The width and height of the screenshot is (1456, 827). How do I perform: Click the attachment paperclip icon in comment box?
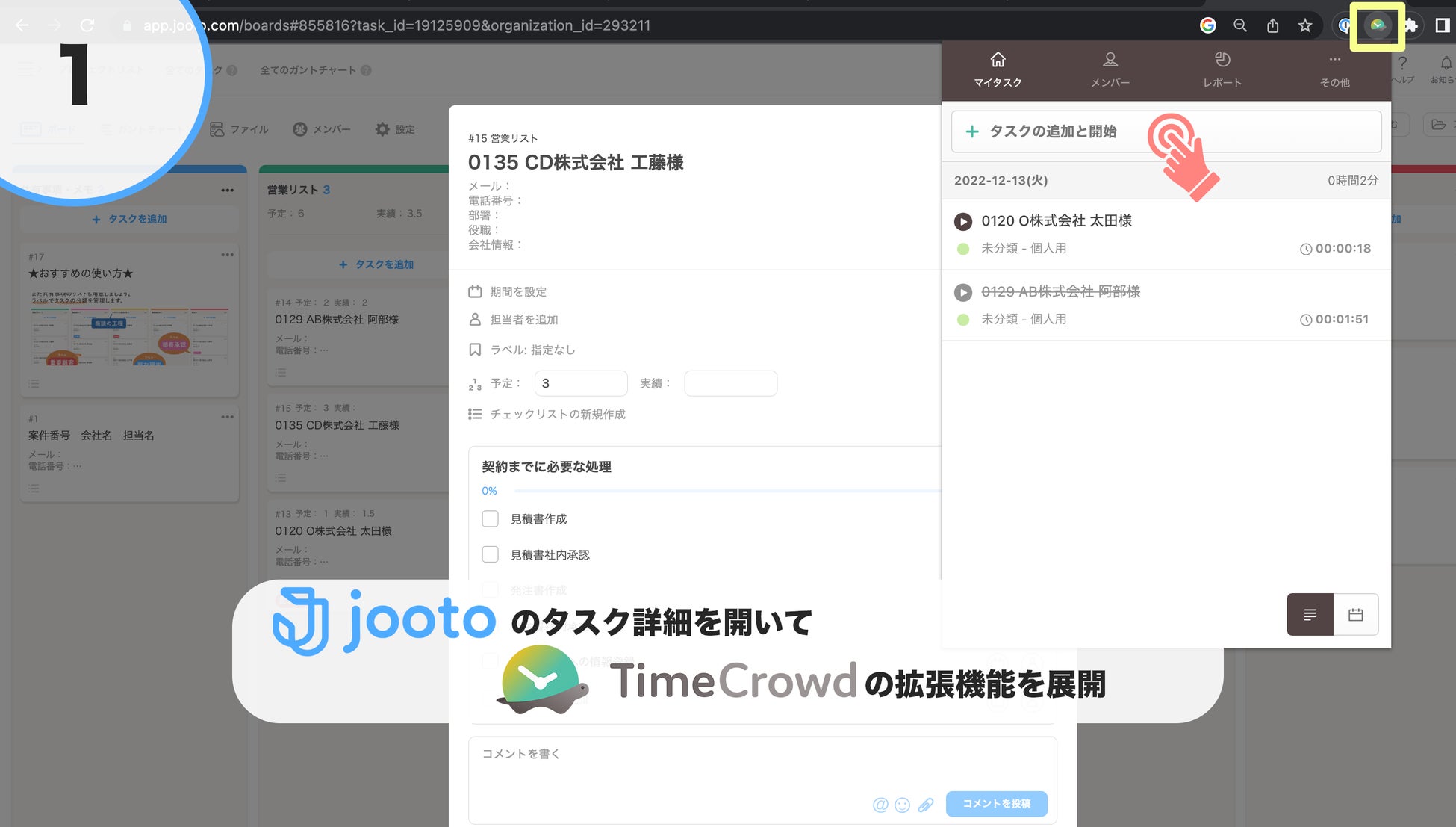925,805
